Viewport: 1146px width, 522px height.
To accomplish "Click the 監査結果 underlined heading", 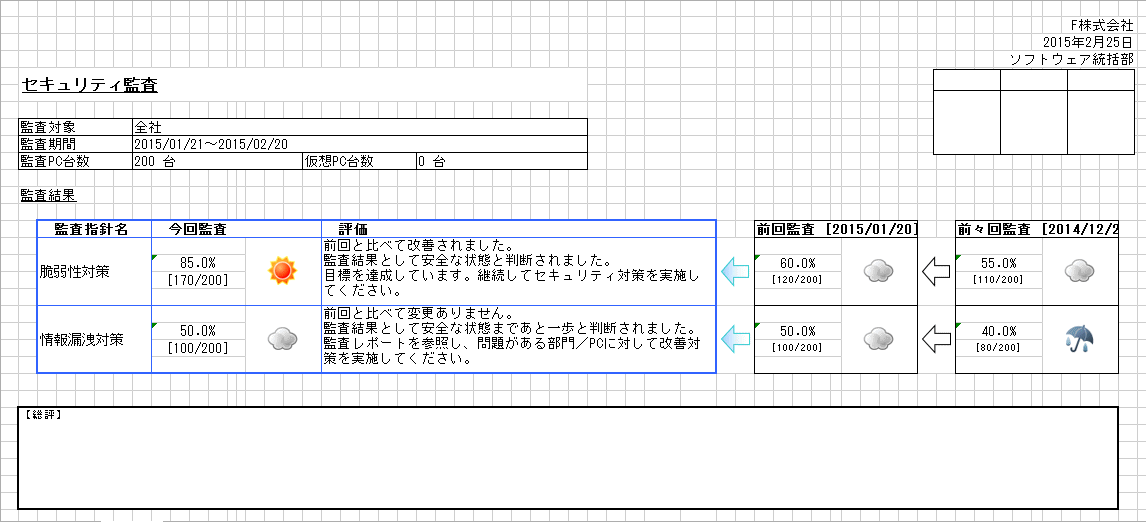I will [48, 195].
